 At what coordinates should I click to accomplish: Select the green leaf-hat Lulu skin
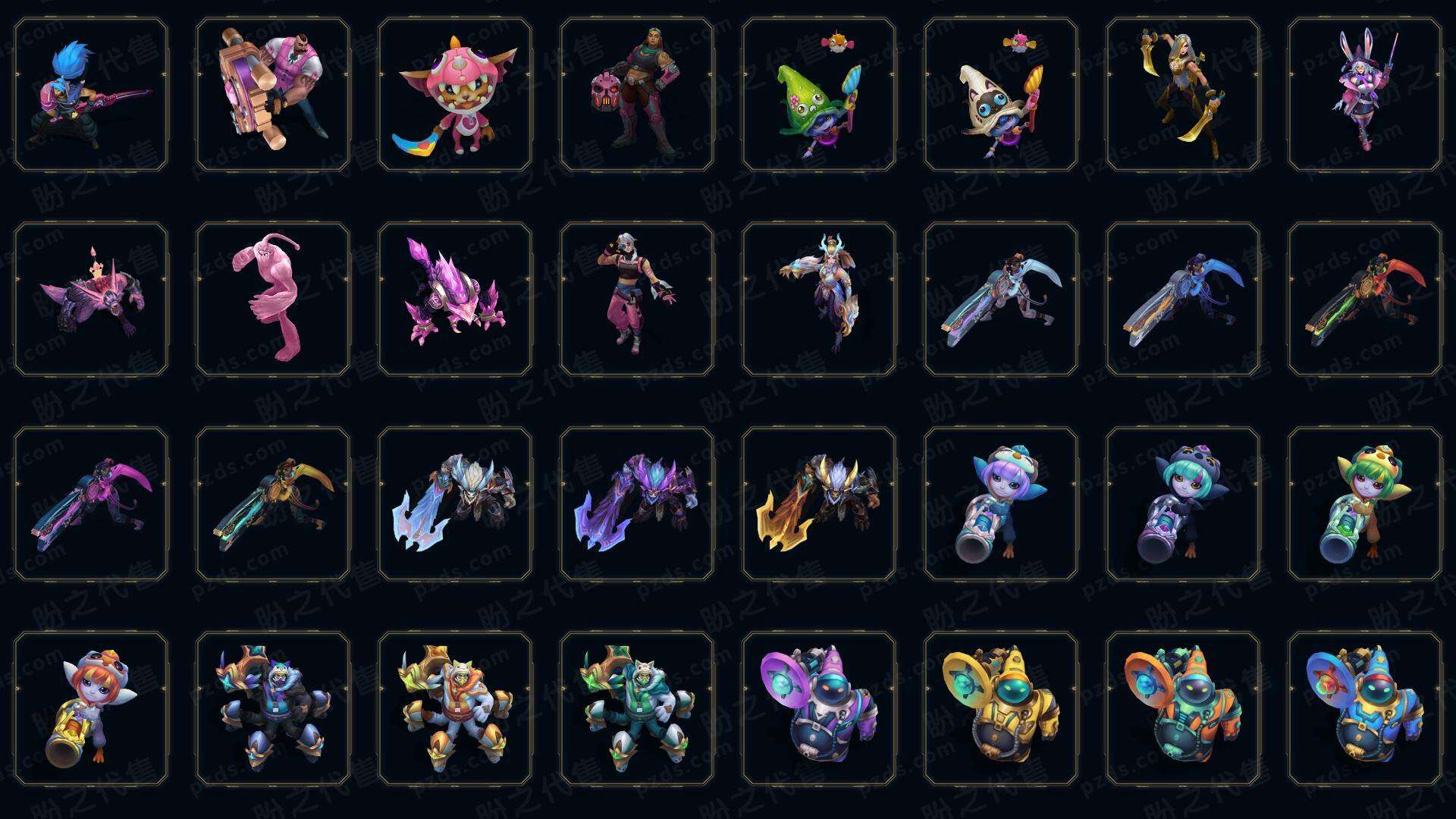point(819,95)
